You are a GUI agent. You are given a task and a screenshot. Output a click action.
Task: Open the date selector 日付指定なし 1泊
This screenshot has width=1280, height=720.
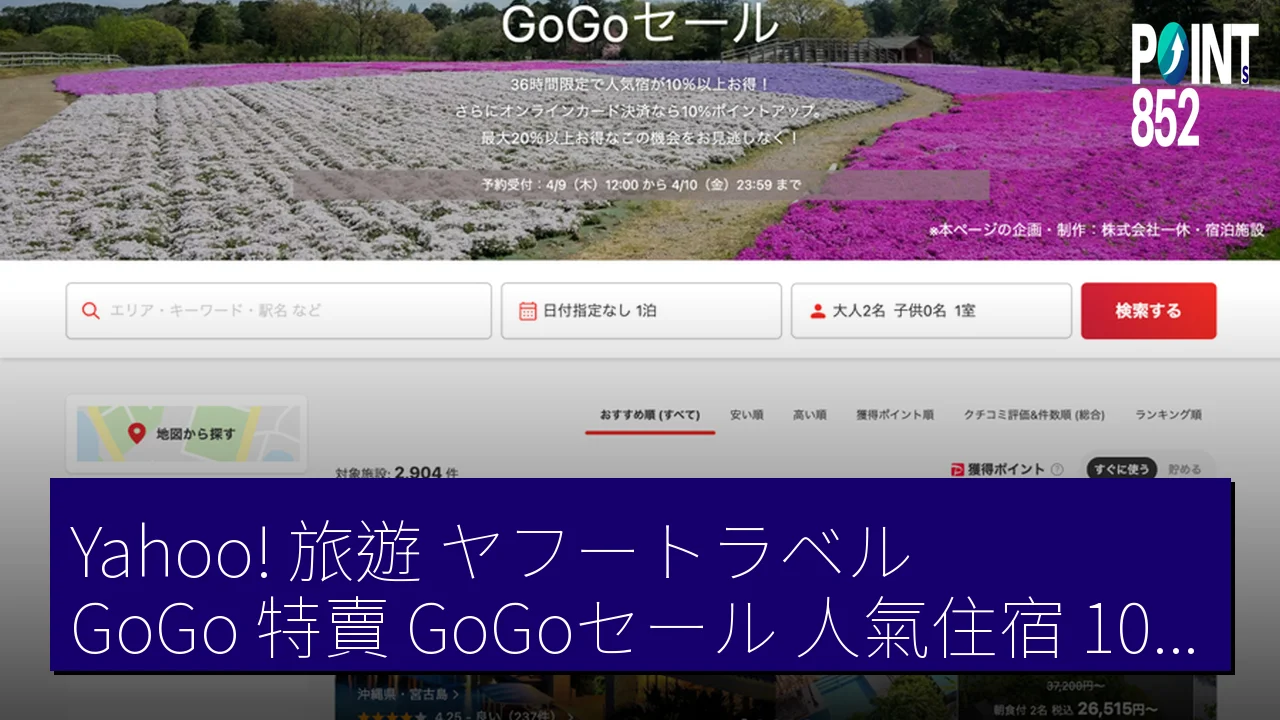pyautogui.click(x=641, y=311)
